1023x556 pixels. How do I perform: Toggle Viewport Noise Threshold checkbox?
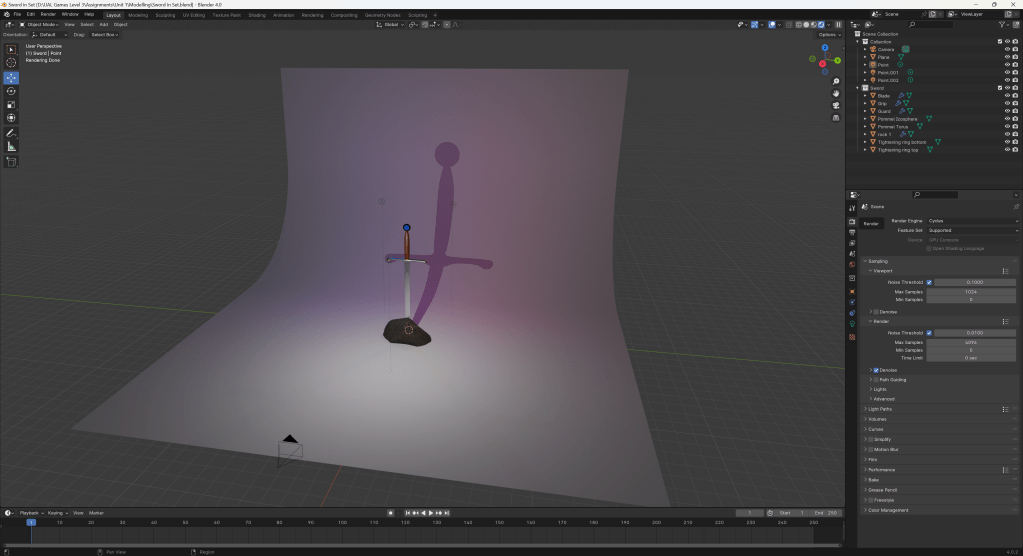tap(929, 282)
